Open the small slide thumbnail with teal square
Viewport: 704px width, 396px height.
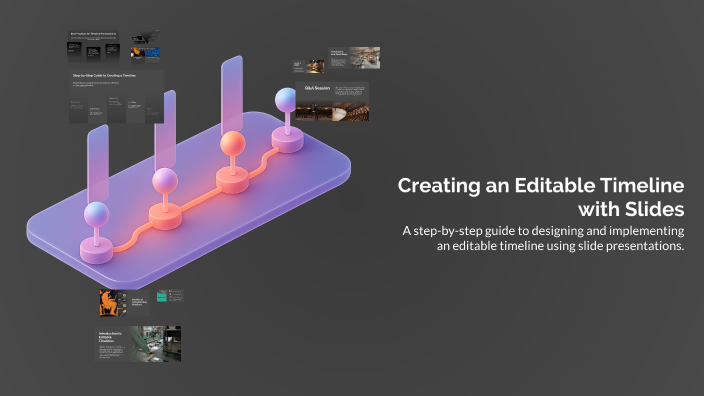click(170, 296)
